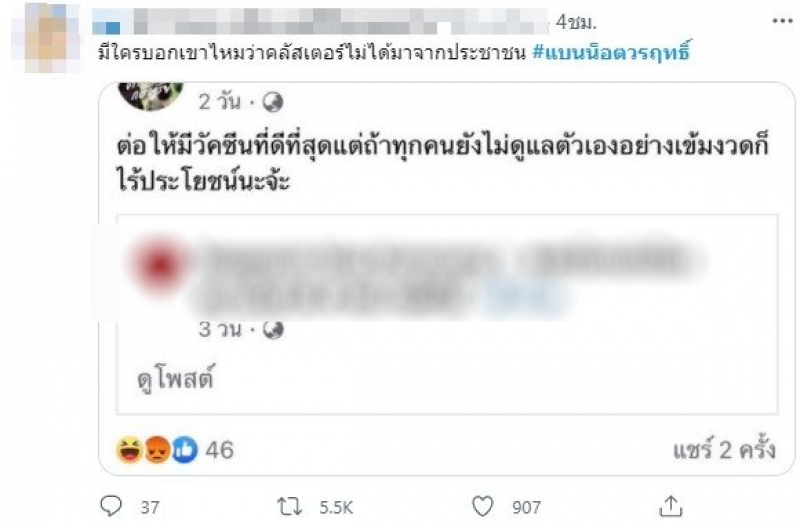Viewport: 800px width, 526px height.
Task: Click the angry reaction emoji
Action: [157, 450]
